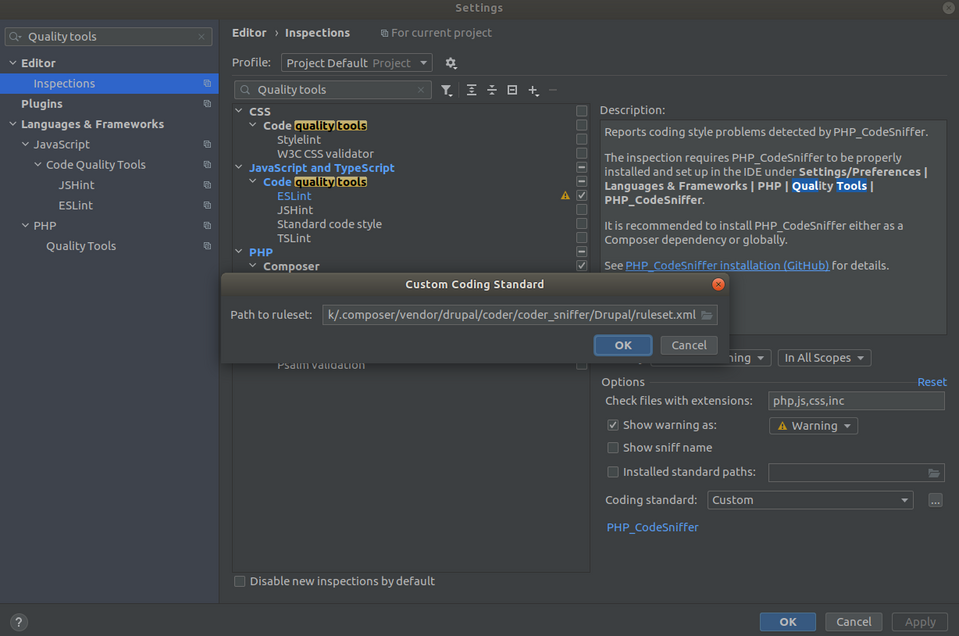Check the Show sniff name checkbox
The height and width of the screenshot is (636, 959).
click(613, 447)
